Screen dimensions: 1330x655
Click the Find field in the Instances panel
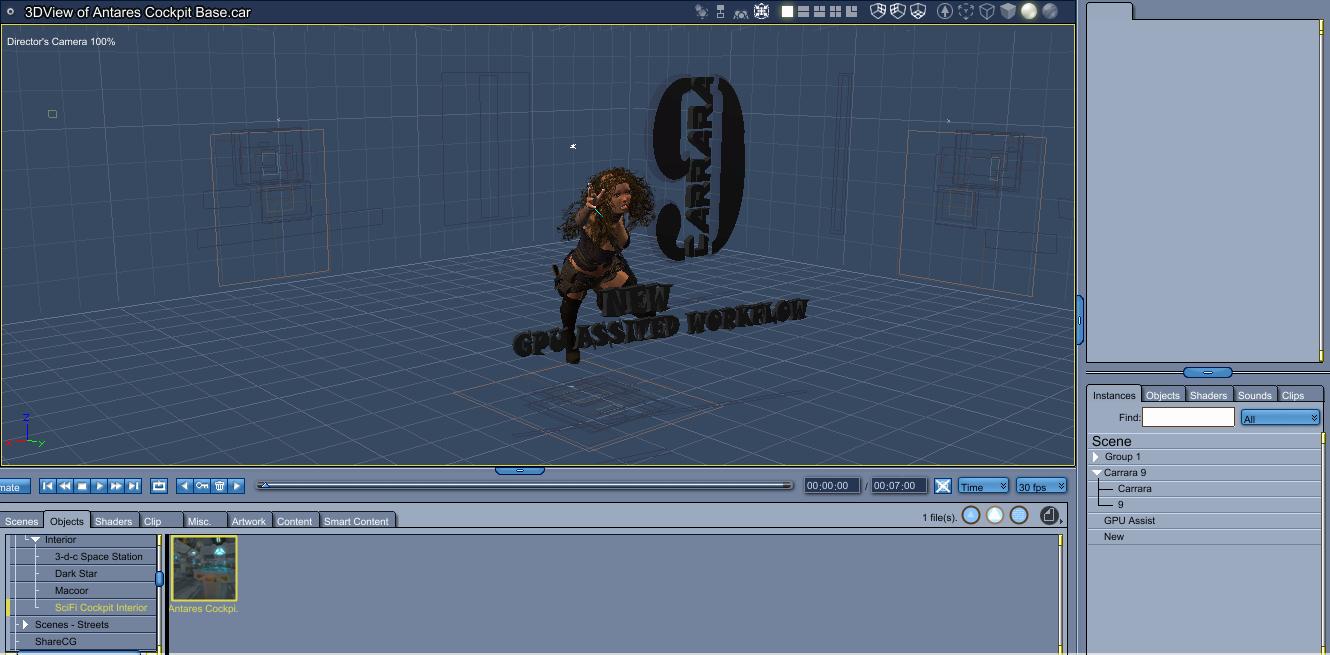tap(1188, 417)
